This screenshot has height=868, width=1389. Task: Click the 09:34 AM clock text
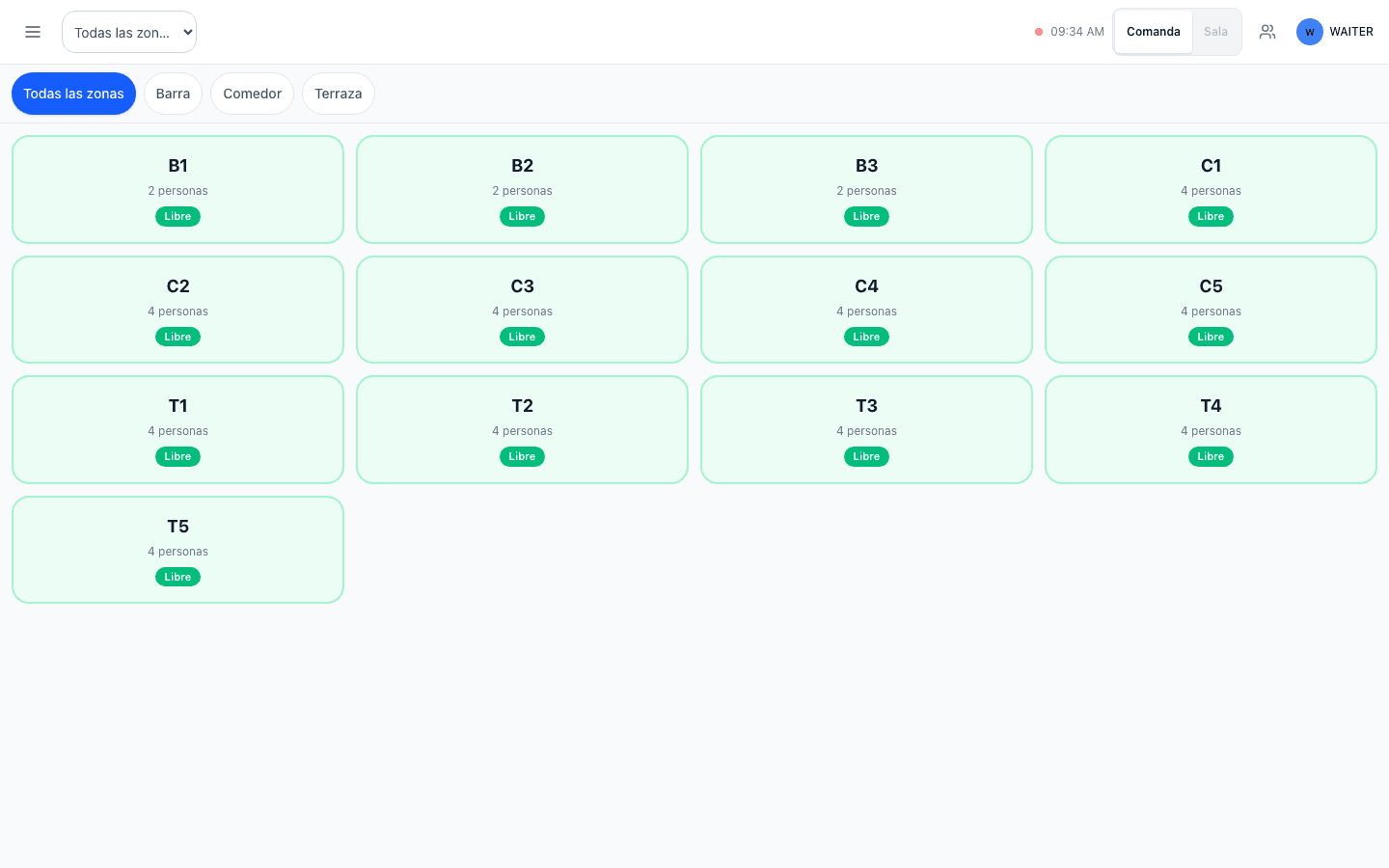click(1076, 32)
